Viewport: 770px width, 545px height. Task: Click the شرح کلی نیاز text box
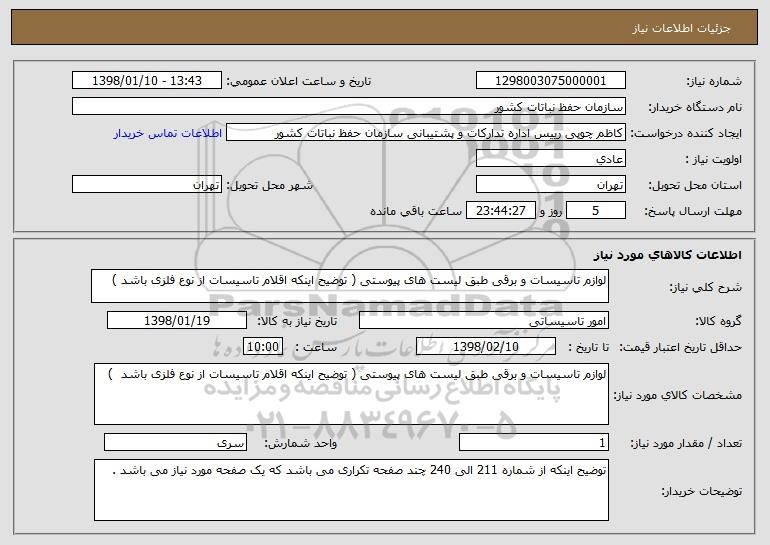pyautogui.click(x=350, y=286)
